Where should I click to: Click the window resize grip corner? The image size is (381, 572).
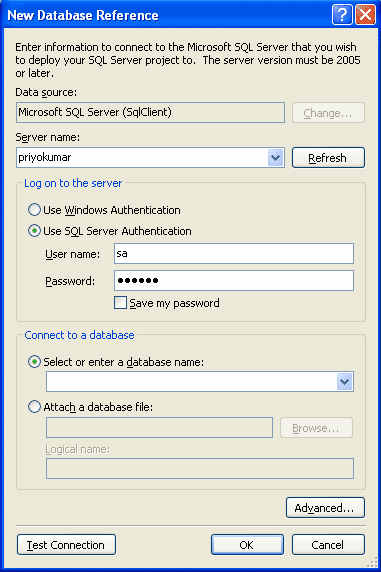(x=372, y=562)
